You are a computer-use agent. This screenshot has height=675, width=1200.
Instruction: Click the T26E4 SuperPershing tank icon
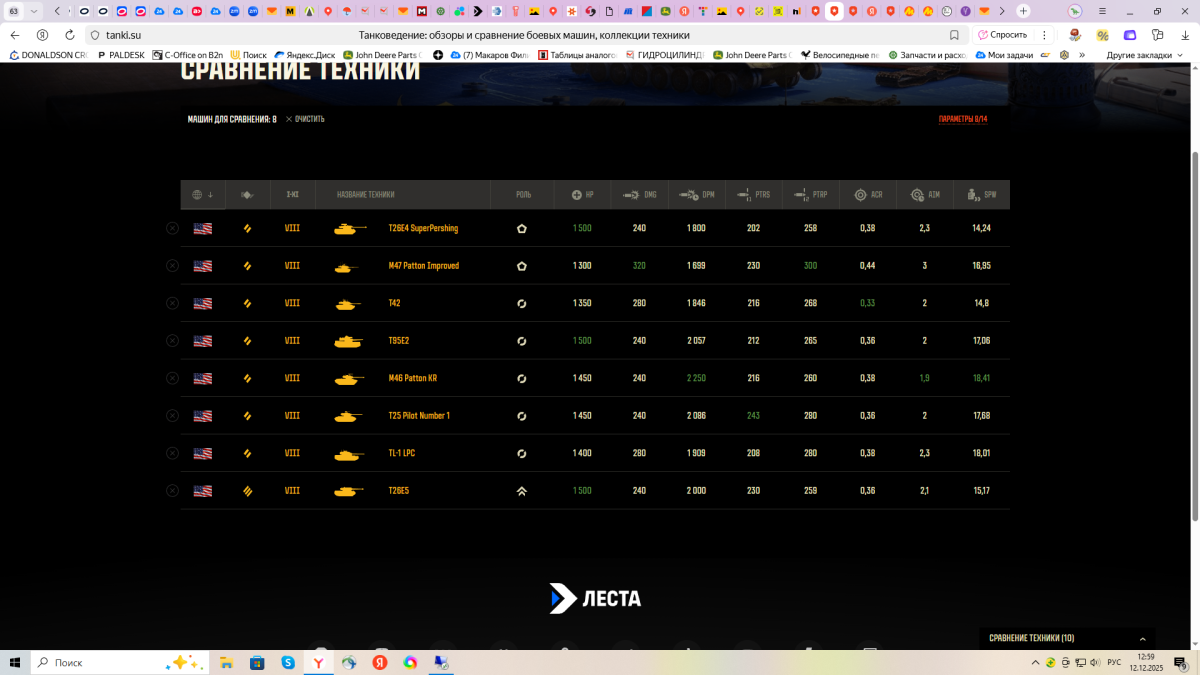tap(350, 229)
